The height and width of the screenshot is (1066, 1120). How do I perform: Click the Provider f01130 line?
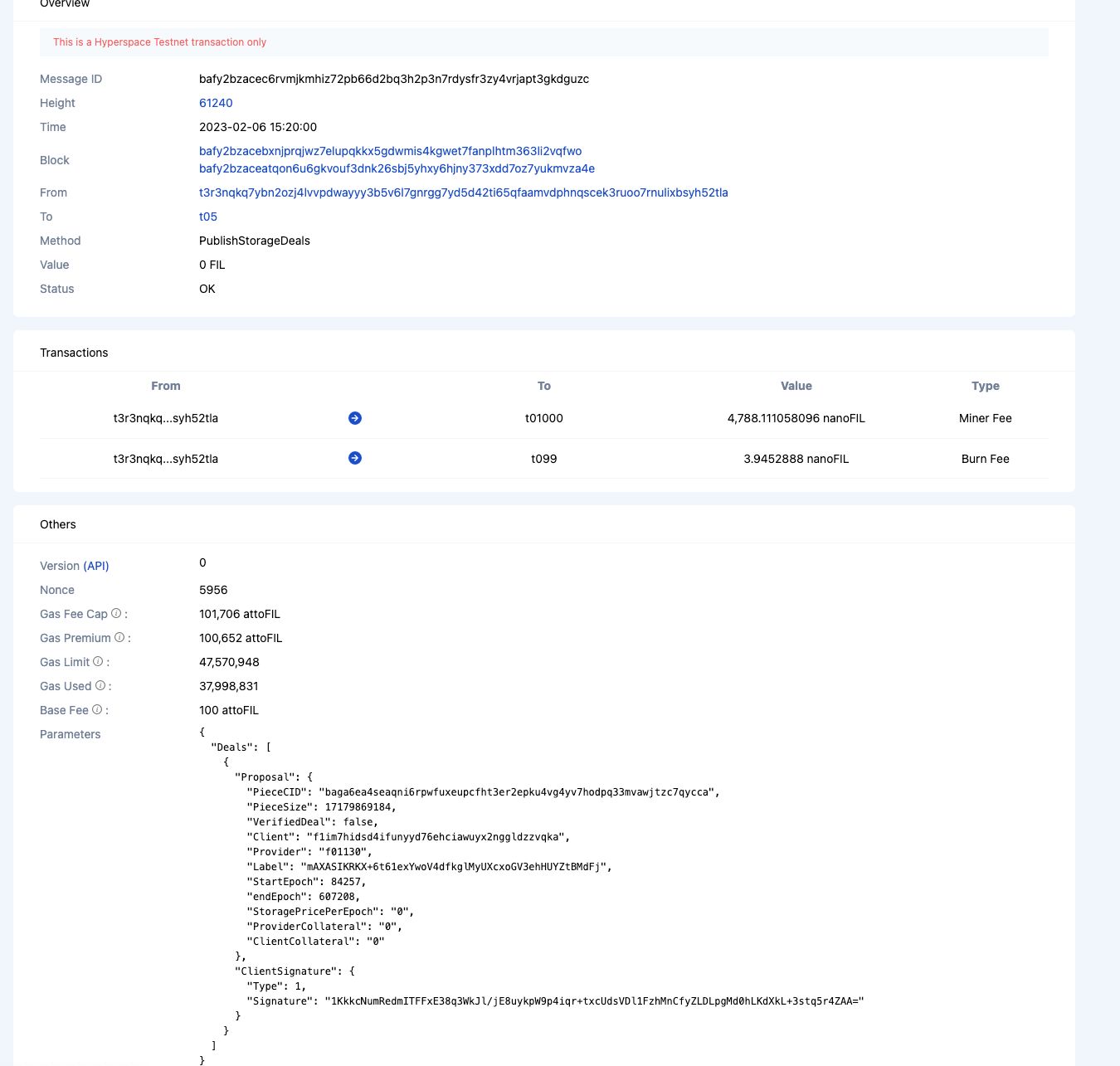pyautogui.click(x=310, y=852)
